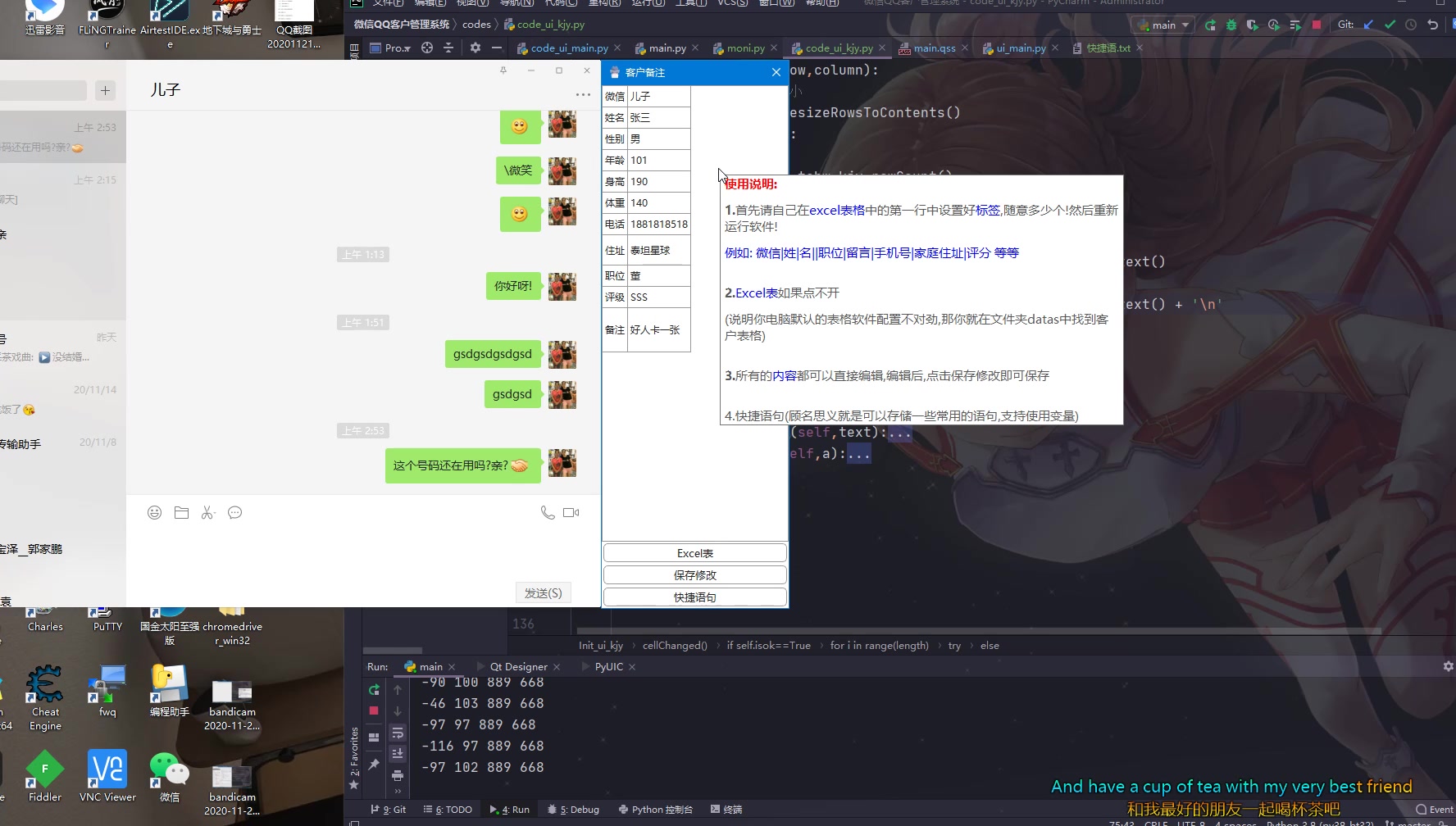This screenshot has width=1456, height=826.
Task: Click the 保存修改 button
Action: 695,575
